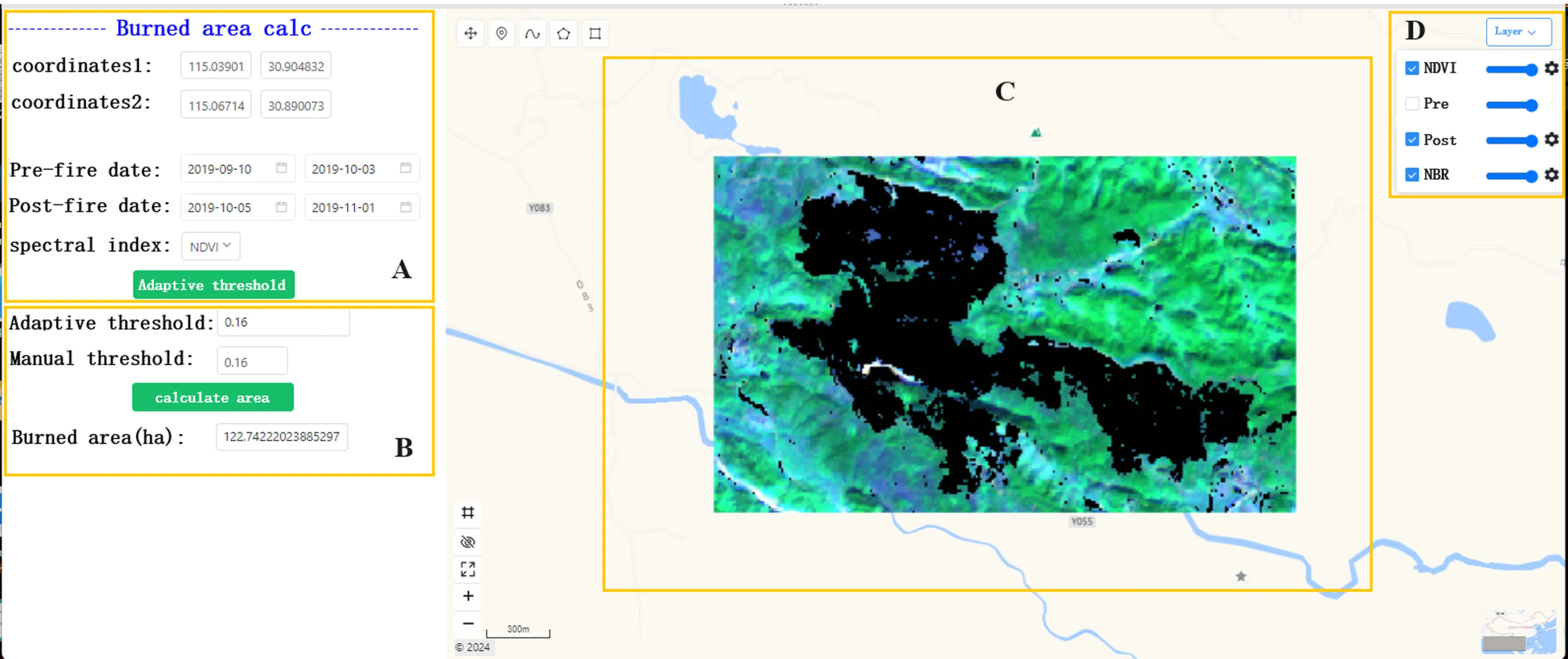Click the Adaptive threshold button
This screenshot has height=659, width=1568.
point(213,285)
